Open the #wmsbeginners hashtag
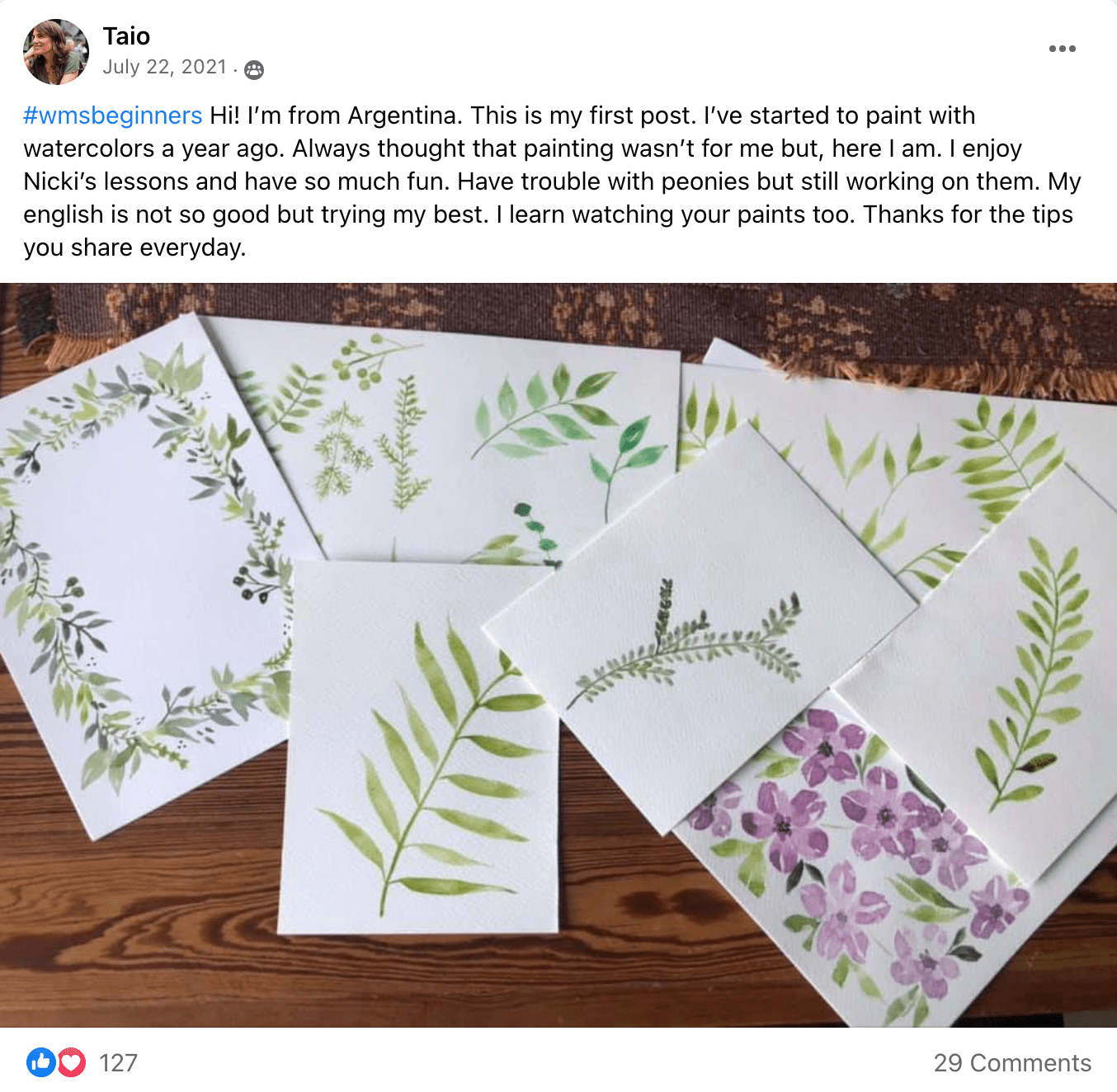Viewport: 1117px width, 1092px height. (113, 115)
